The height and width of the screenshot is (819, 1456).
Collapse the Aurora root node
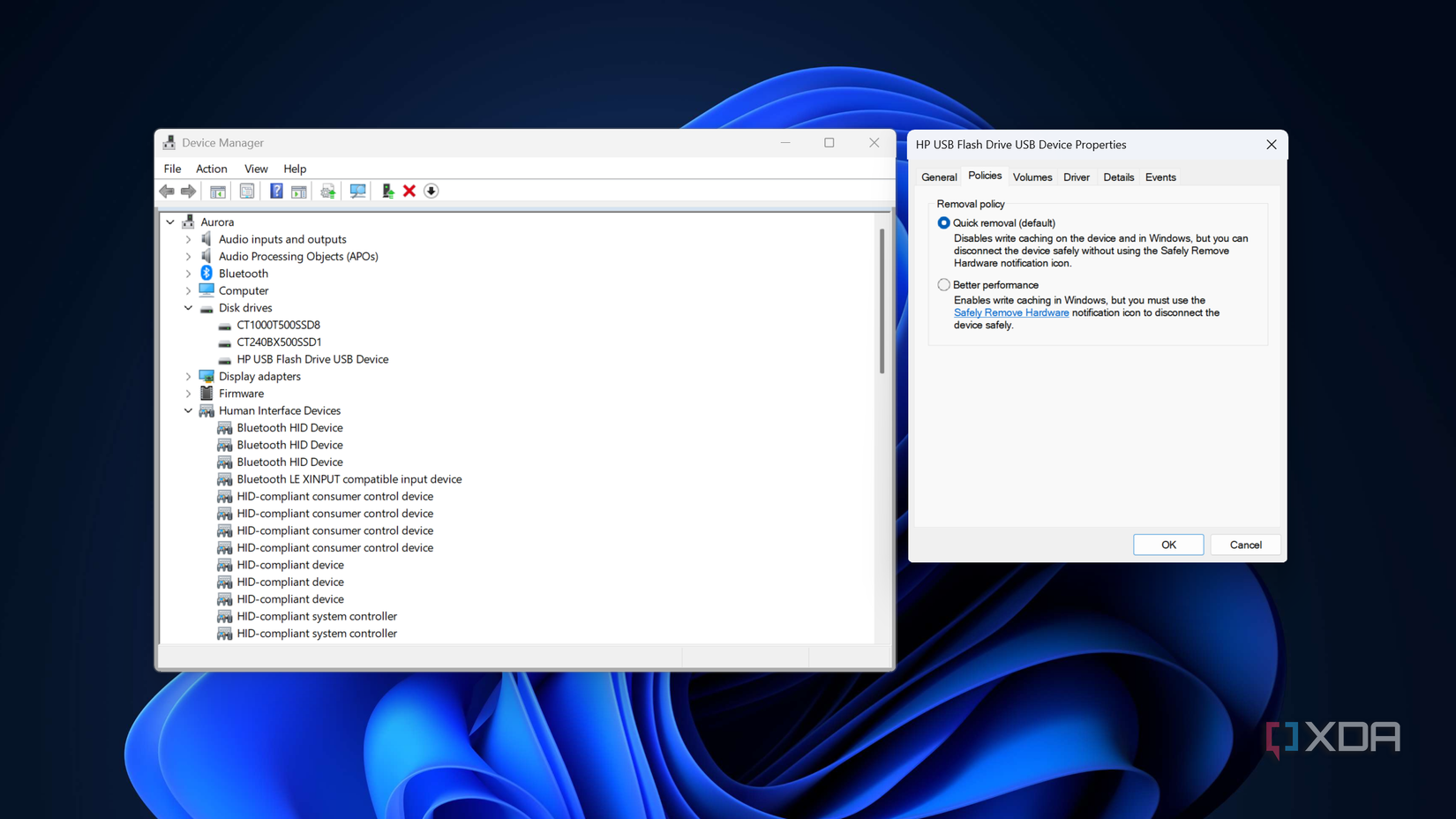(170, 222)
